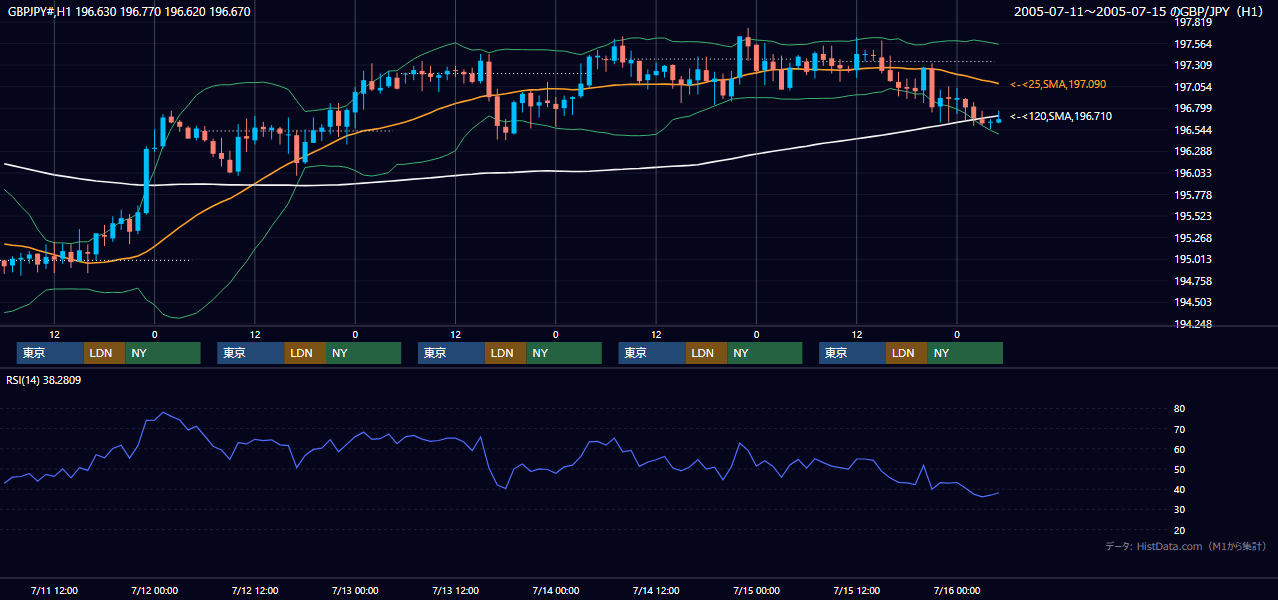The width and height of the screenshot is (1278, 600).
Task: Click the HistData.com data source credit
Action: 1186,547
